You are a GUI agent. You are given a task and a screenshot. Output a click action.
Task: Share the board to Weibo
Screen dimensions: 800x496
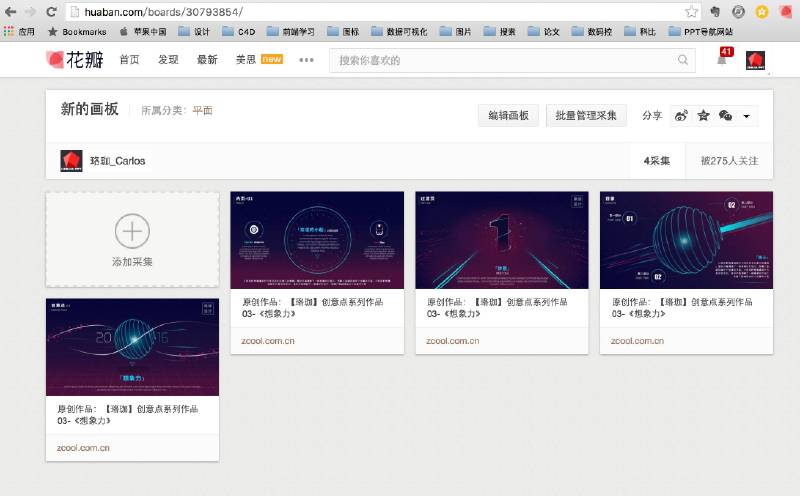click(681, 116)
